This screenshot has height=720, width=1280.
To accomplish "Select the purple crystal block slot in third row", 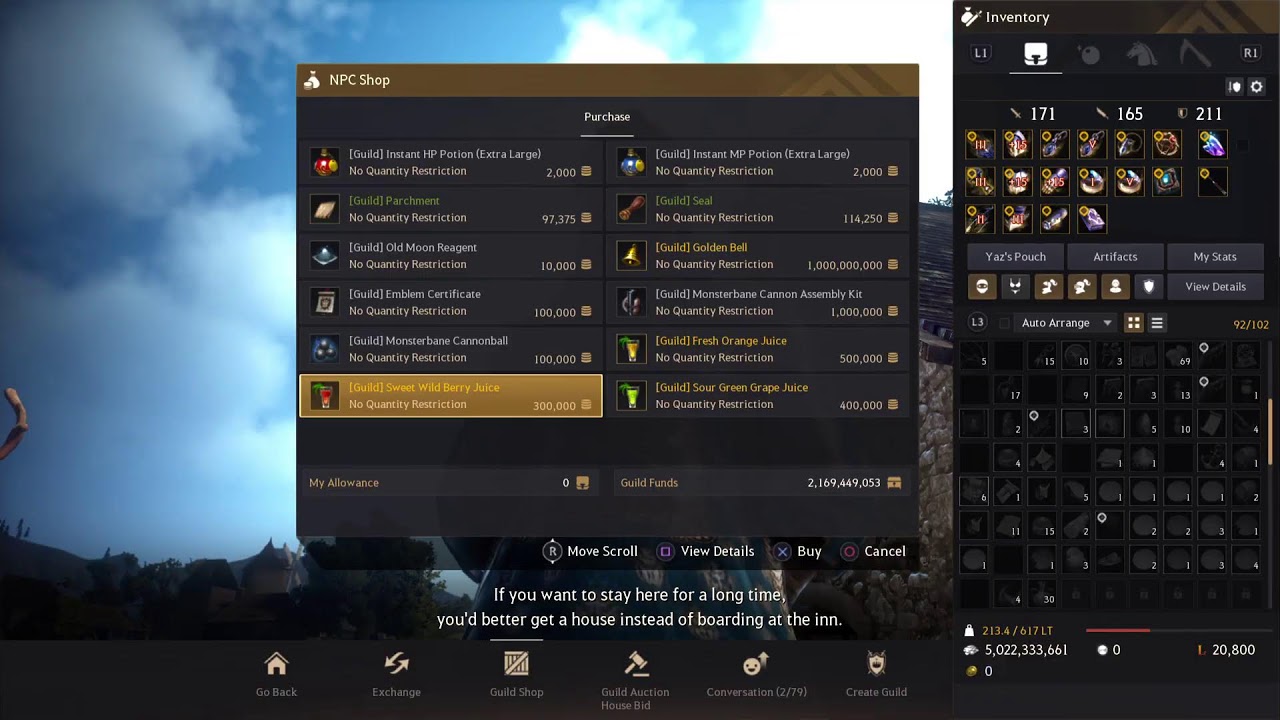I will (x=1092, y=218).
